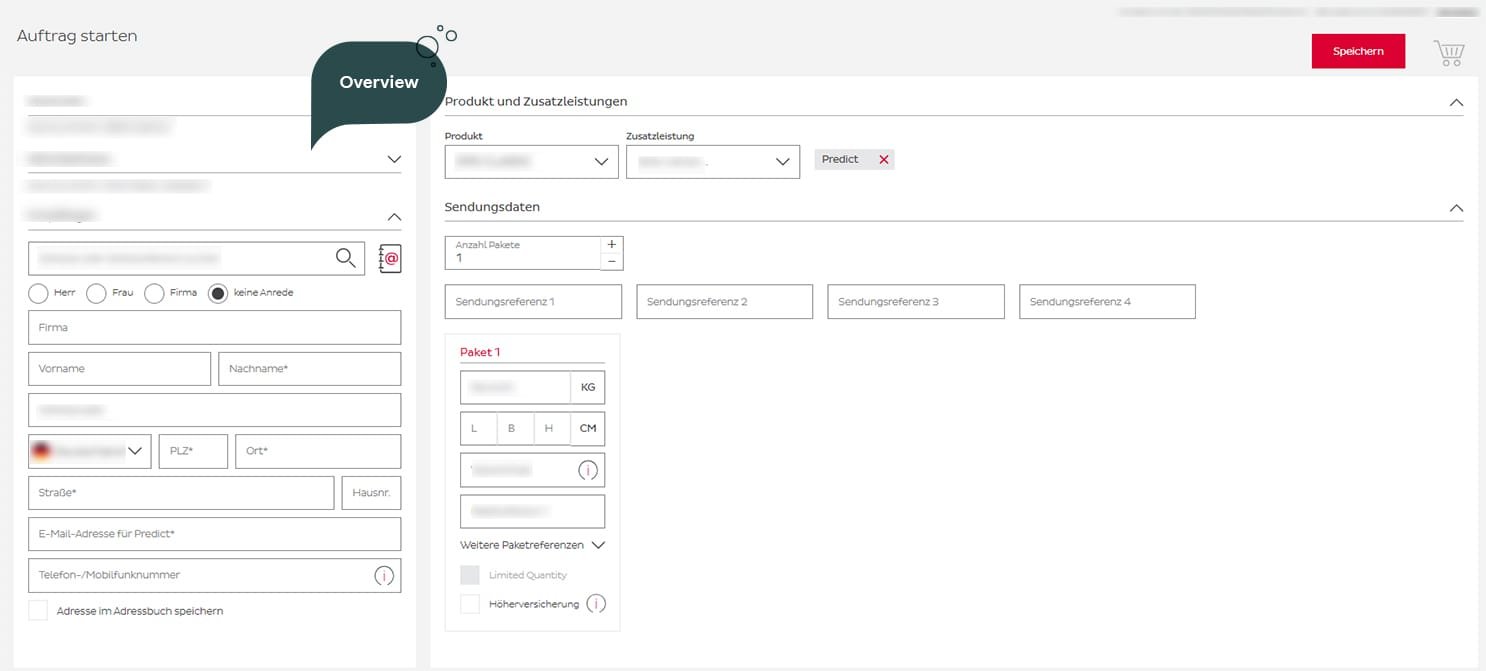Click the info icon beside Telefon-/Mobilfunknummer
Screen dimensions: 1486x671
pyautogui.click(x=384, y=576)
